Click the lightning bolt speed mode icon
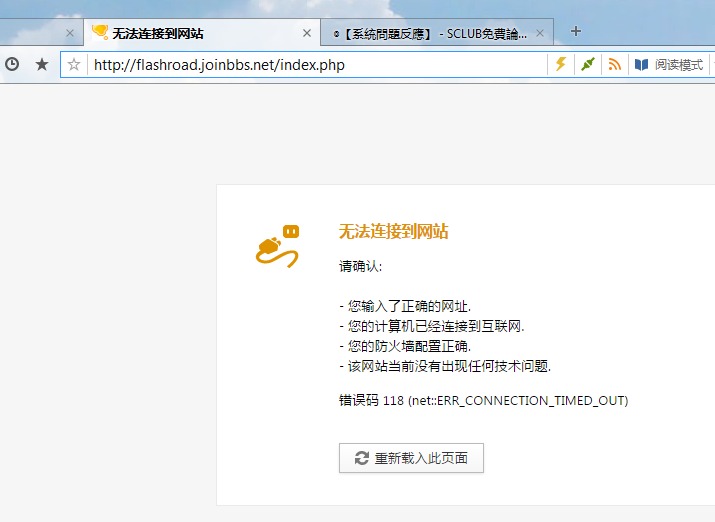The height and width of the screenshot is (522, 715). [561, 64]
